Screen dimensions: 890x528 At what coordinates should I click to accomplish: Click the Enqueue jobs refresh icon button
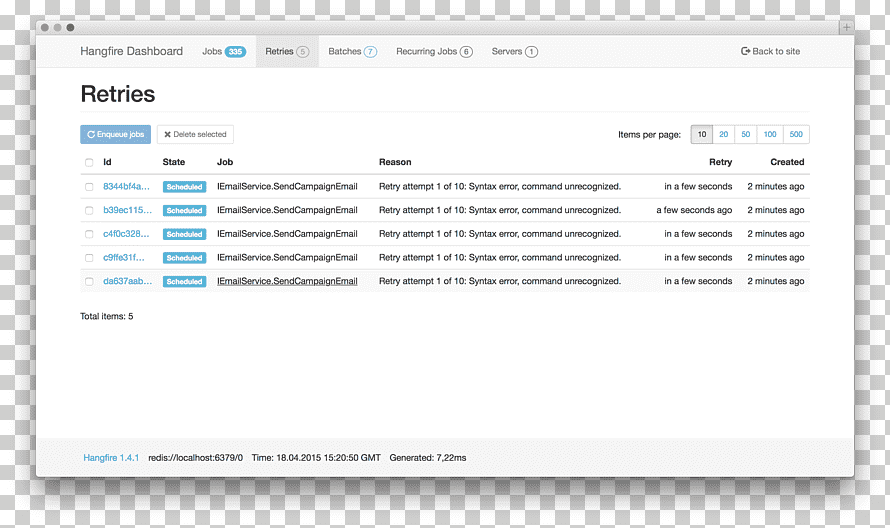click(91, 135)
